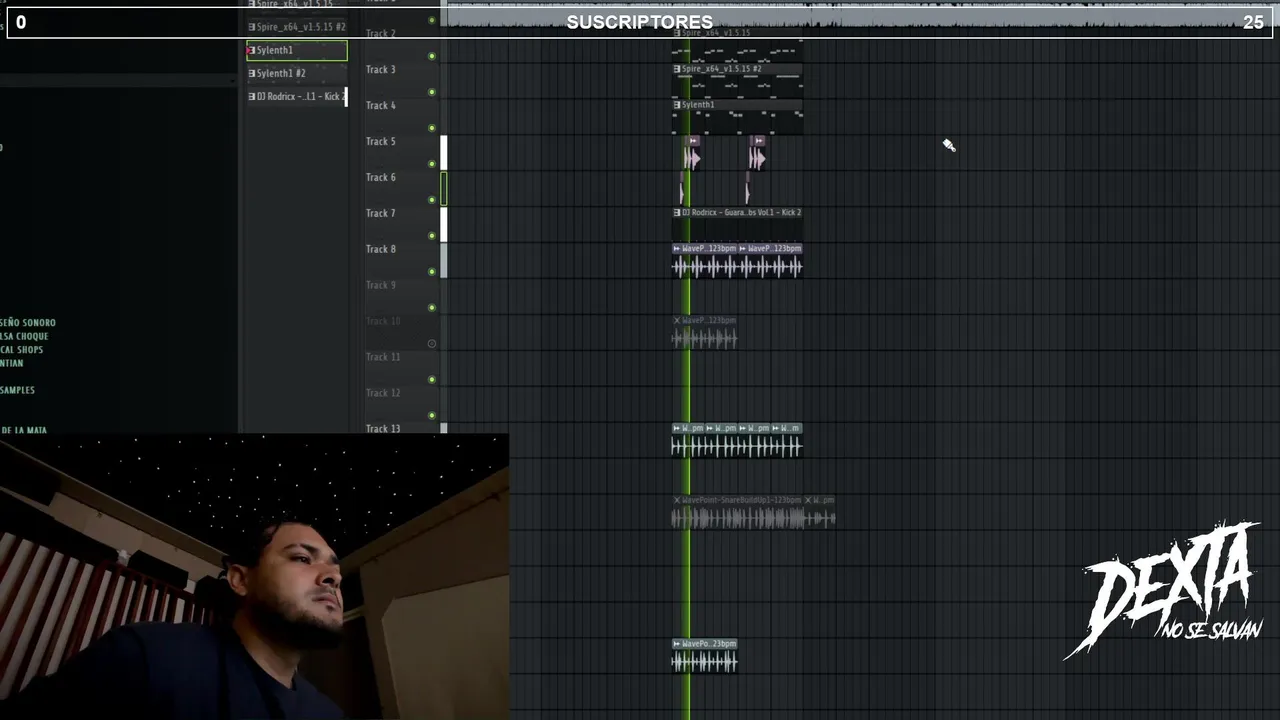Open the LSA CHOQUE browser folder

[24, 336]
